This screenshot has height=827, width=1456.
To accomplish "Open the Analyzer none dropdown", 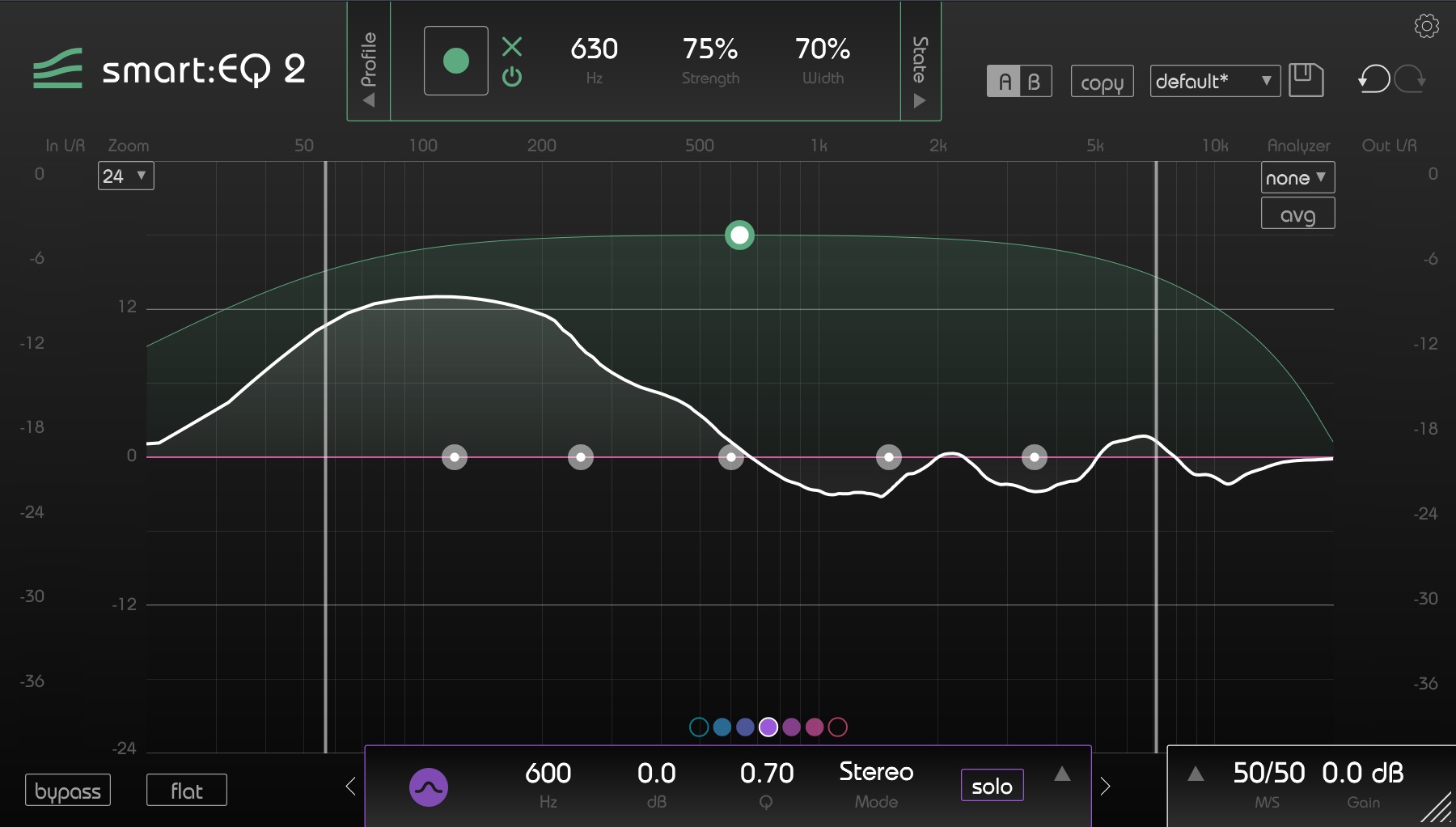I will pos(1297,177).
